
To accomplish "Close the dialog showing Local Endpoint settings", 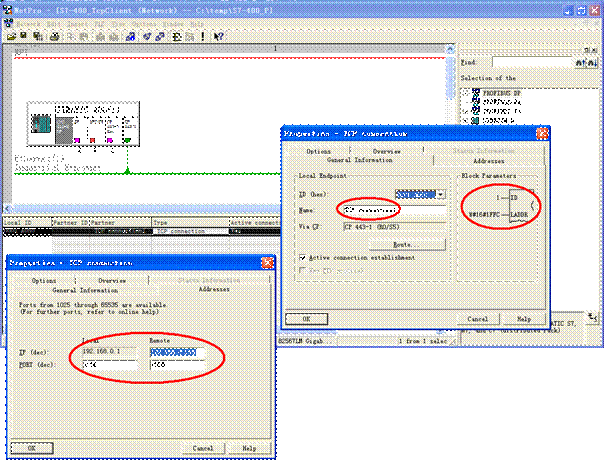I will [x=542, y=133].
